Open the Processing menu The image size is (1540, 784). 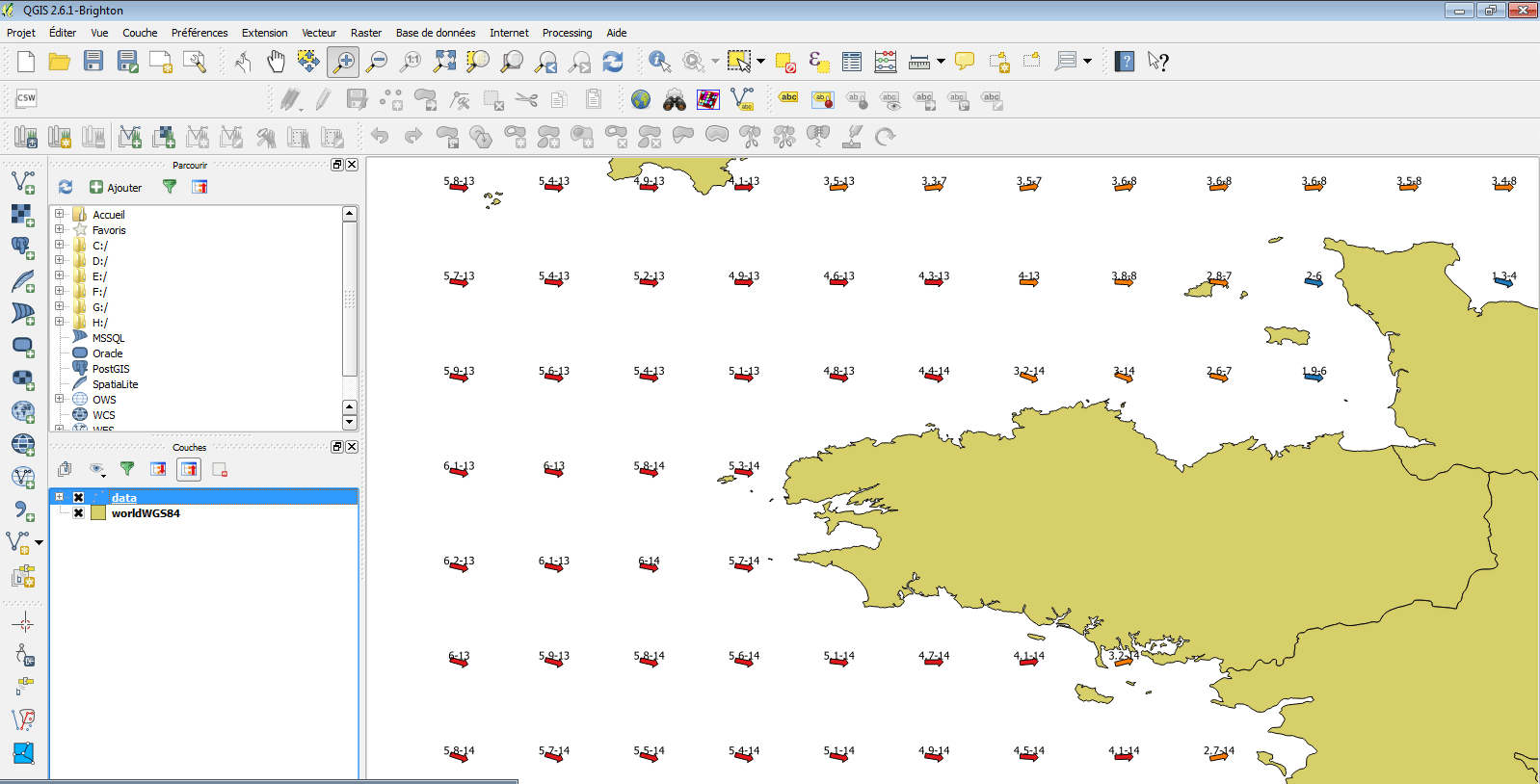pos(567,33)
